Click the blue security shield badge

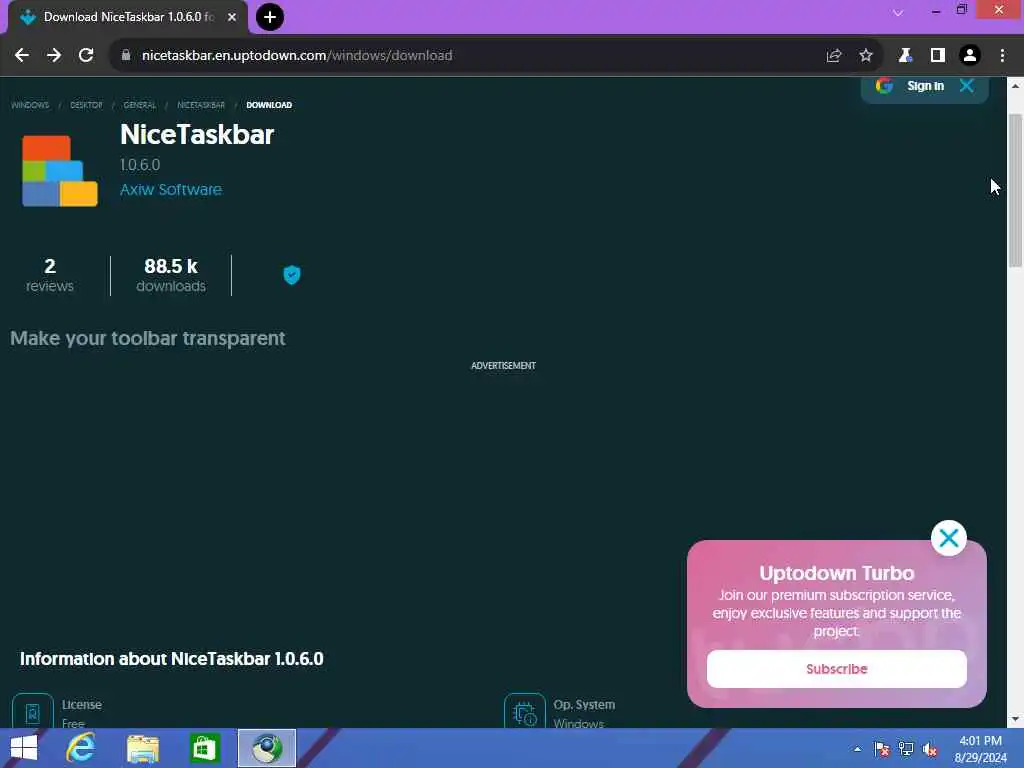pyautogui.click(x=292, y=275)
